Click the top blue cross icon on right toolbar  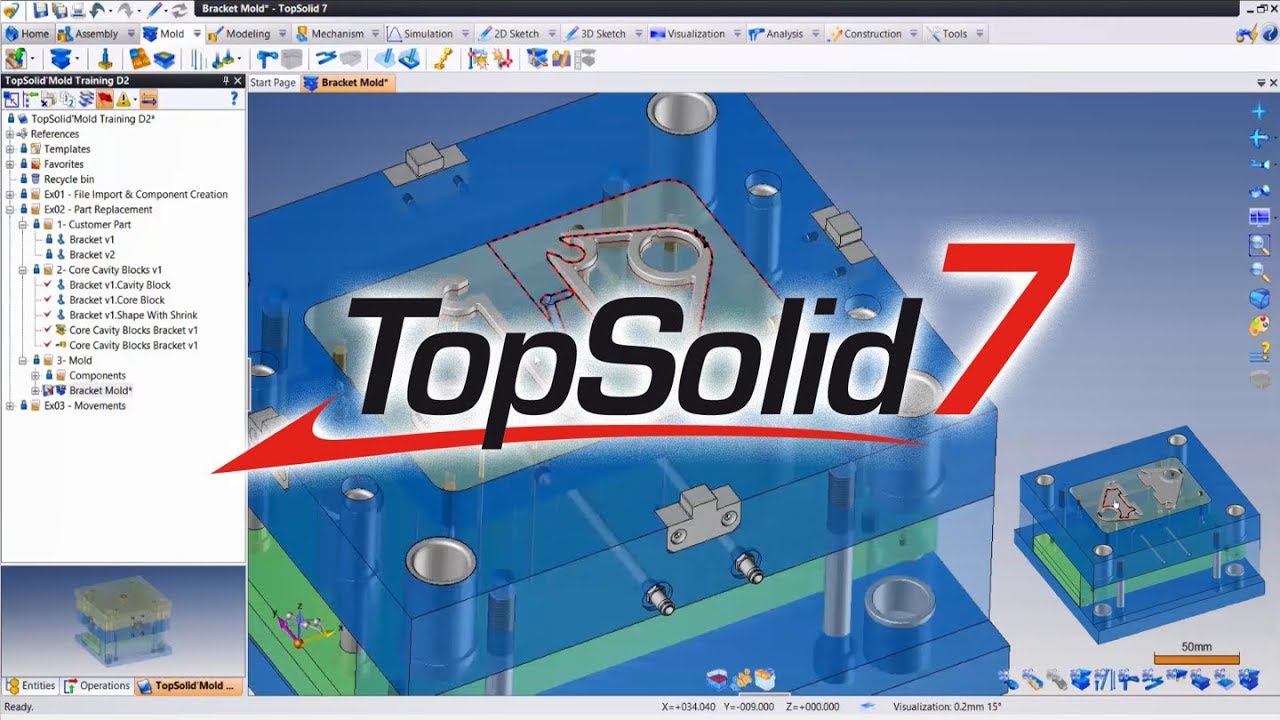pos(1260,112)
